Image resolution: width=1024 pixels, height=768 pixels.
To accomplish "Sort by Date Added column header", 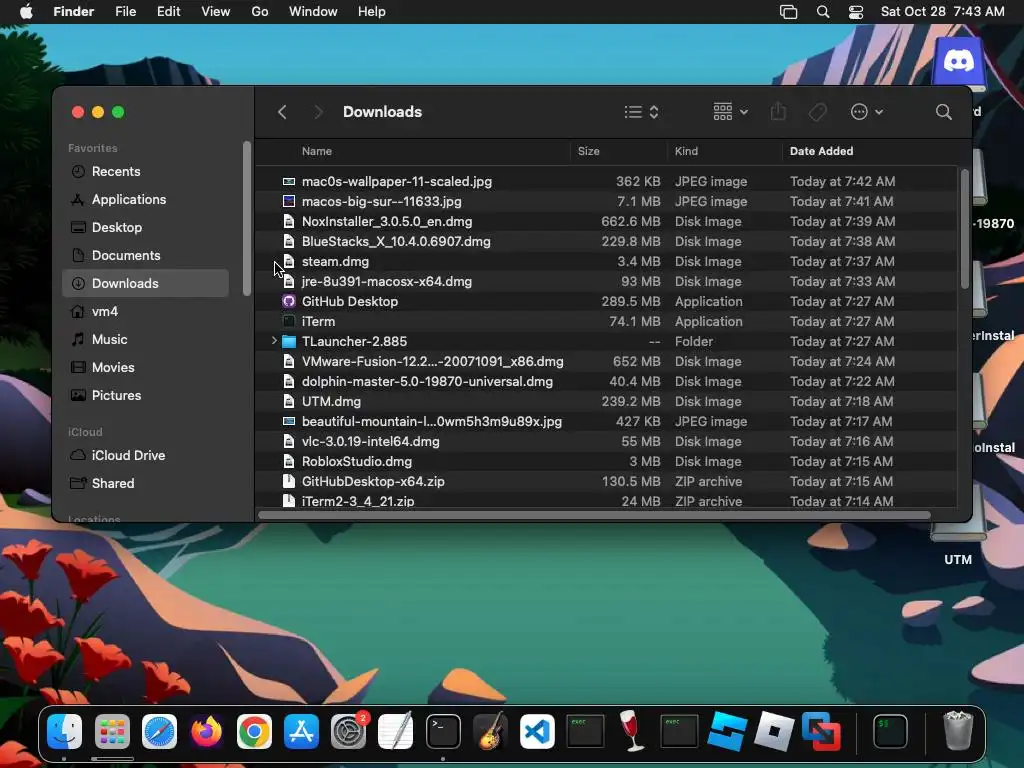I will tap(821, 151).
